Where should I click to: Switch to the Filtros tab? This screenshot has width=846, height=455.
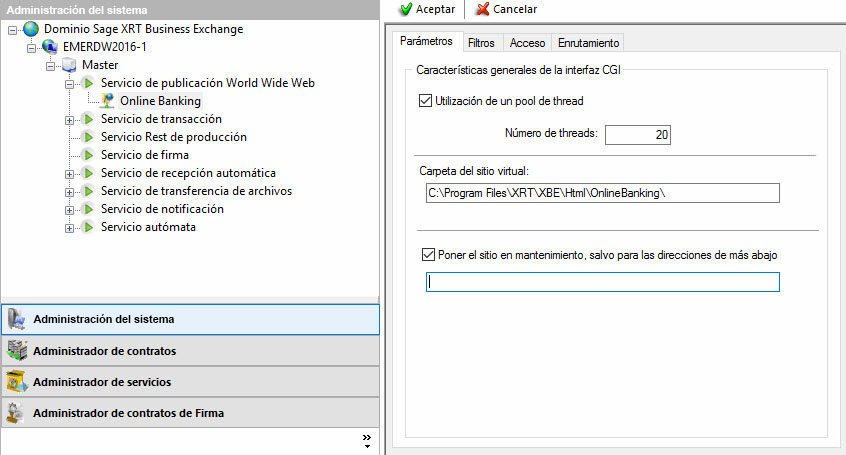coord(480,42)
